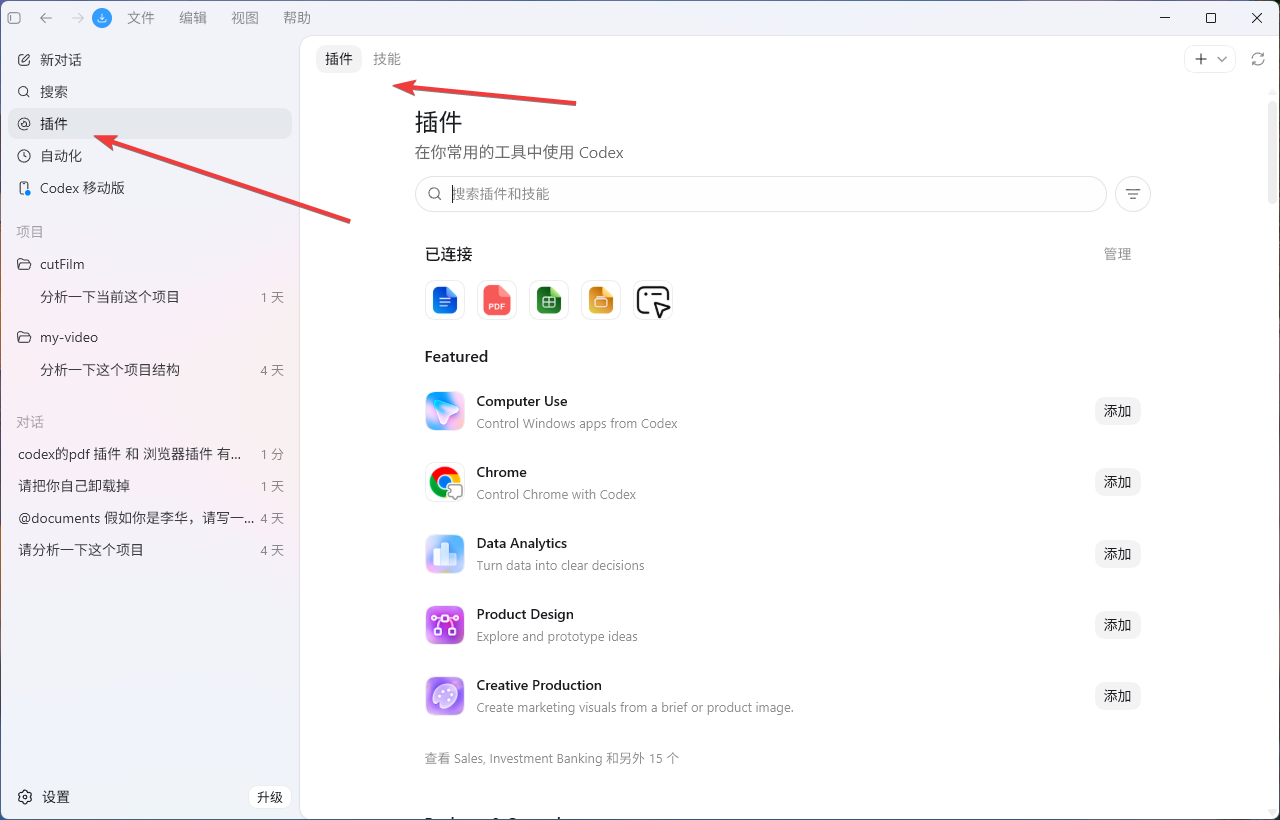Add the Data Analytics plugin

[1118, 553]
